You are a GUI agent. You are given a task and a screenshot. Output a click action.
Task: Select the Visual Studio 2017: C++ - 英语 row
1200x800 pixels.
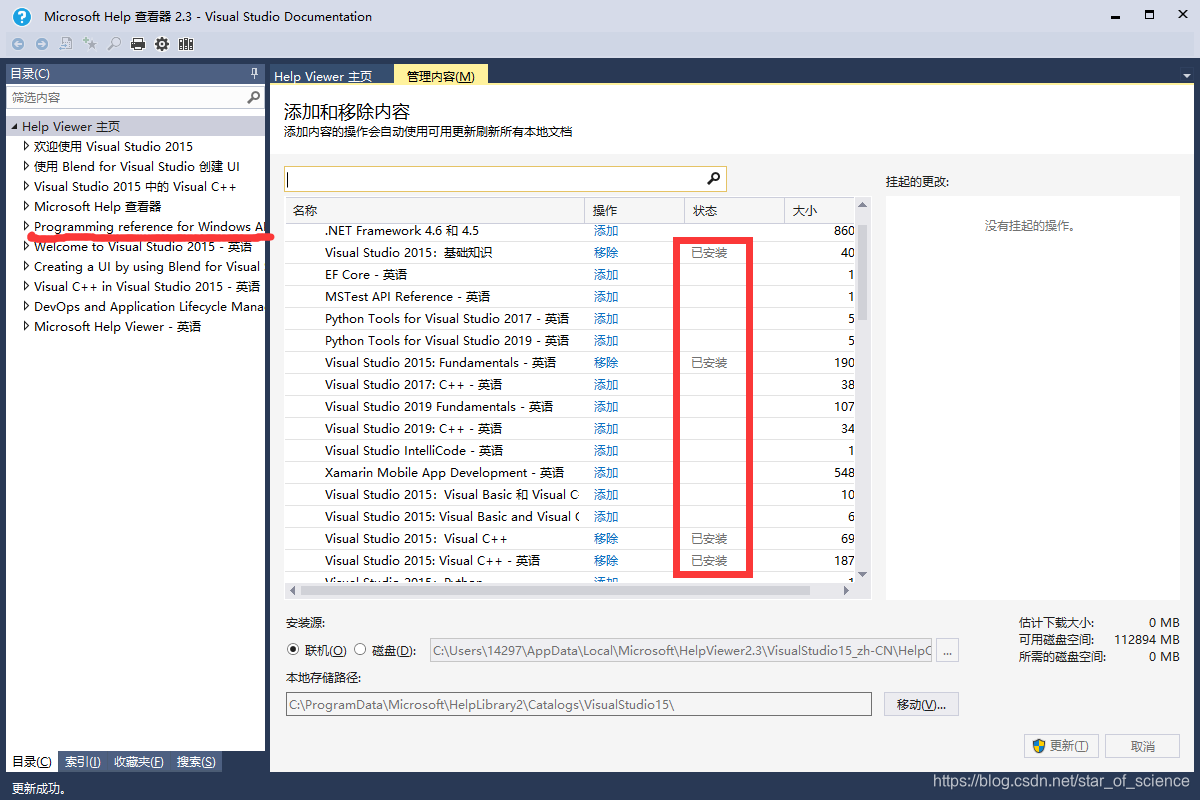tap(570, 384)
